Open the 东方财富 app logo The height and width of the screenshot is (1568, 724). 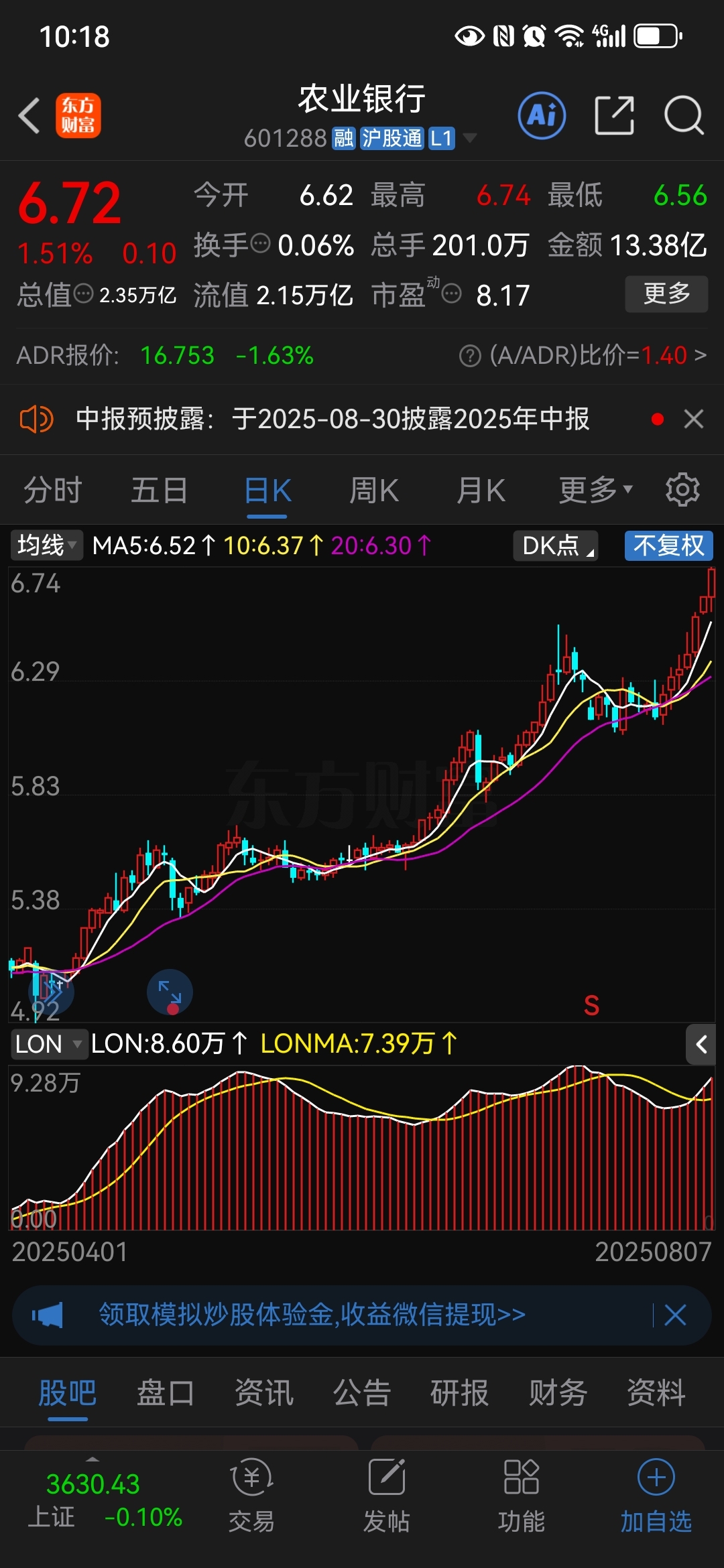78,115
